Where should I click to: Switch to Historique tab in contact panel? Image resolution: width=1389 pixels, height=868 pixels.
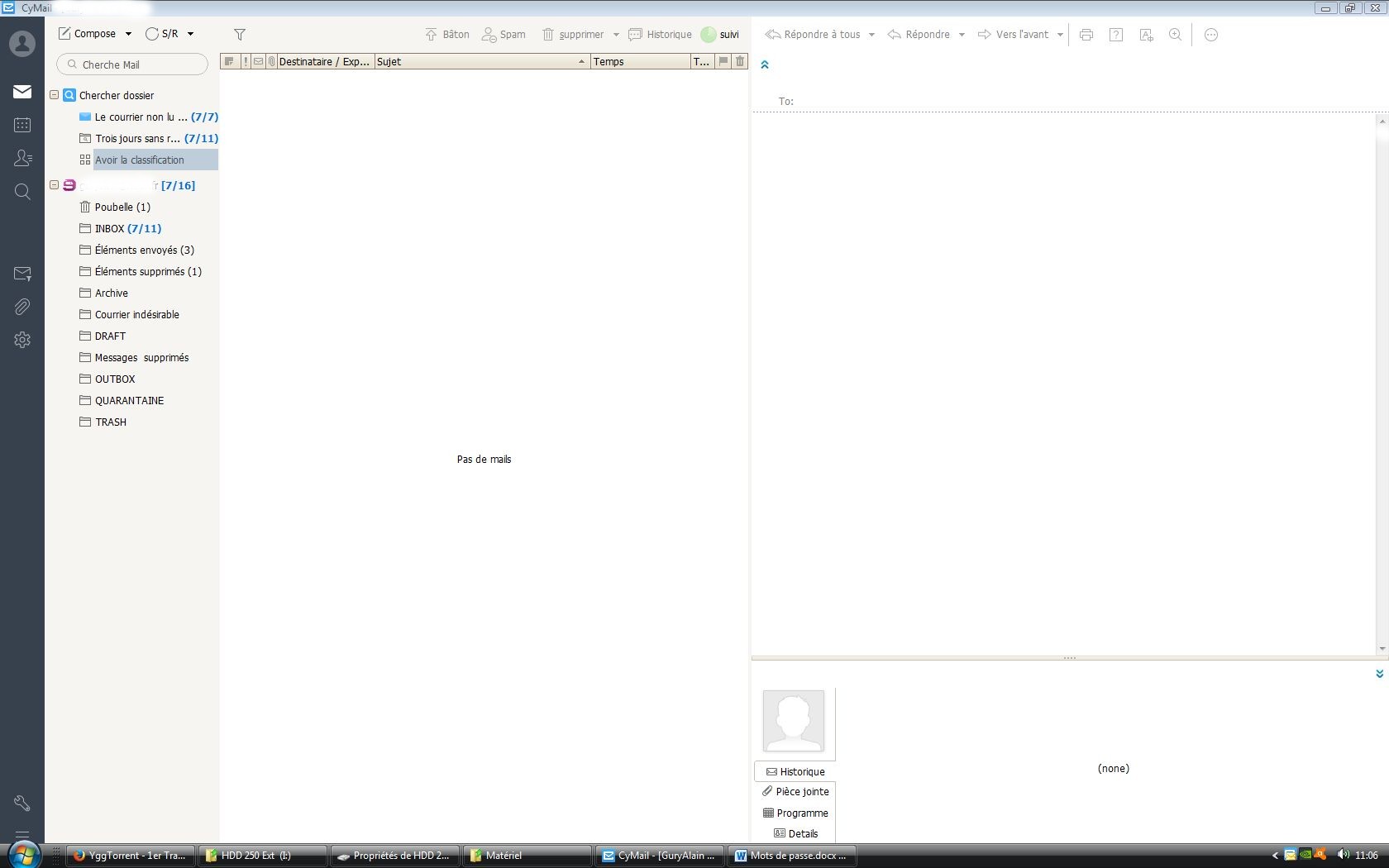click(795, 771)
